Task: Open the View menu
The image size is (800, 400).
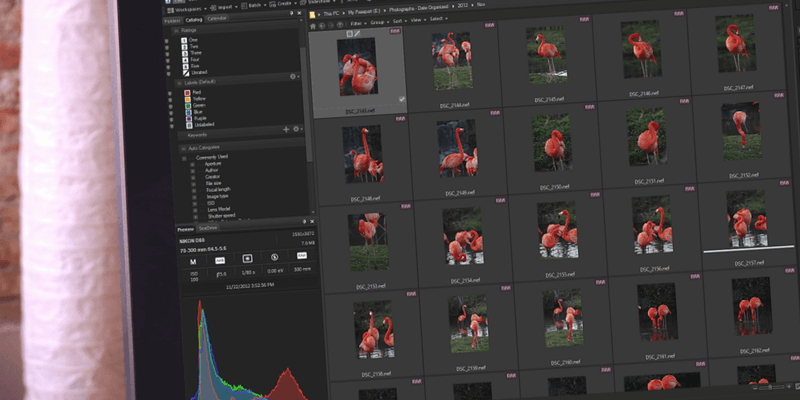Action: click(417, 20)
